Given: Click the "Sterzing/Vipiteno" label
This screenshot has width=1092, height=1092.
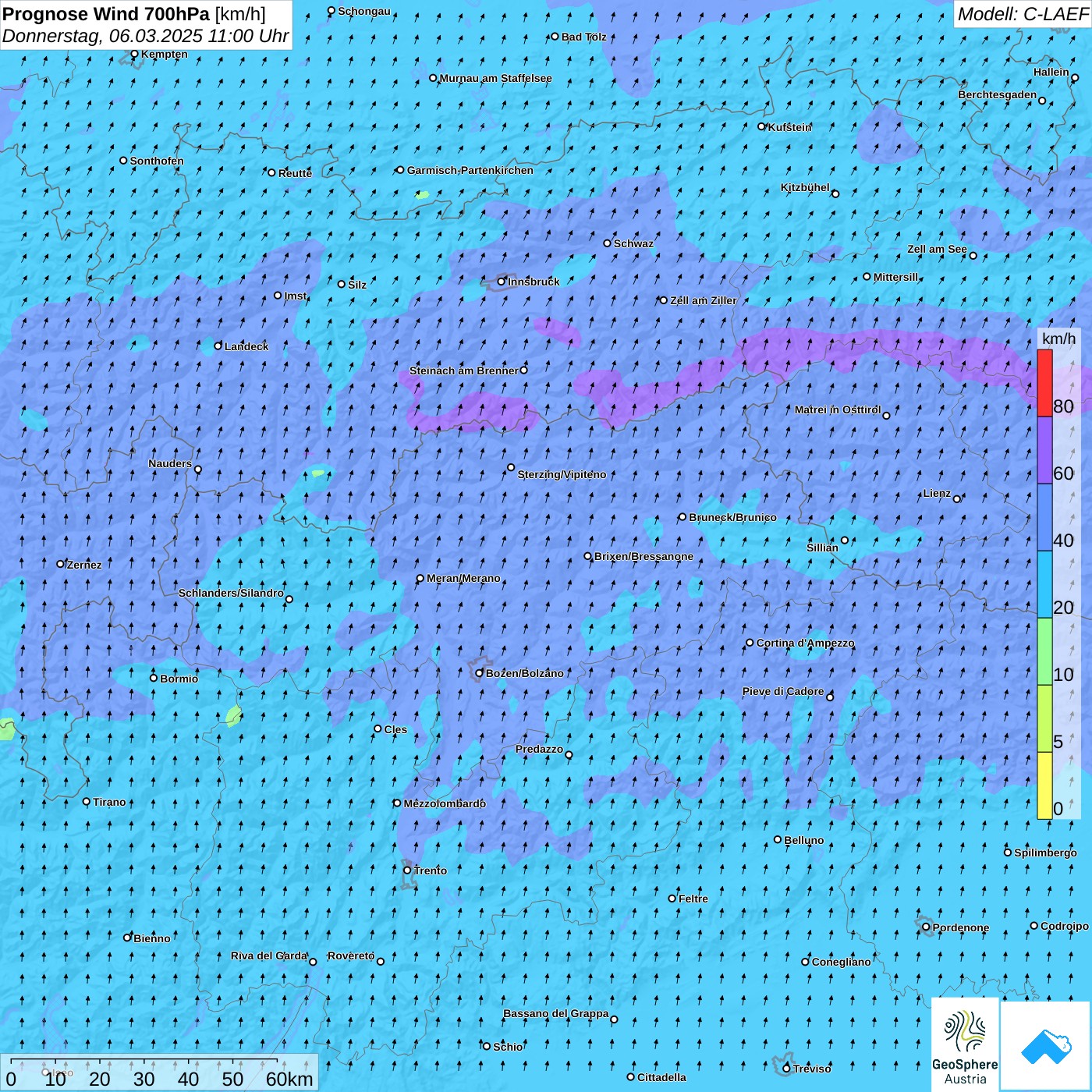Looking at the screenshot, I should pyautogui.click(x=562, y=474).
